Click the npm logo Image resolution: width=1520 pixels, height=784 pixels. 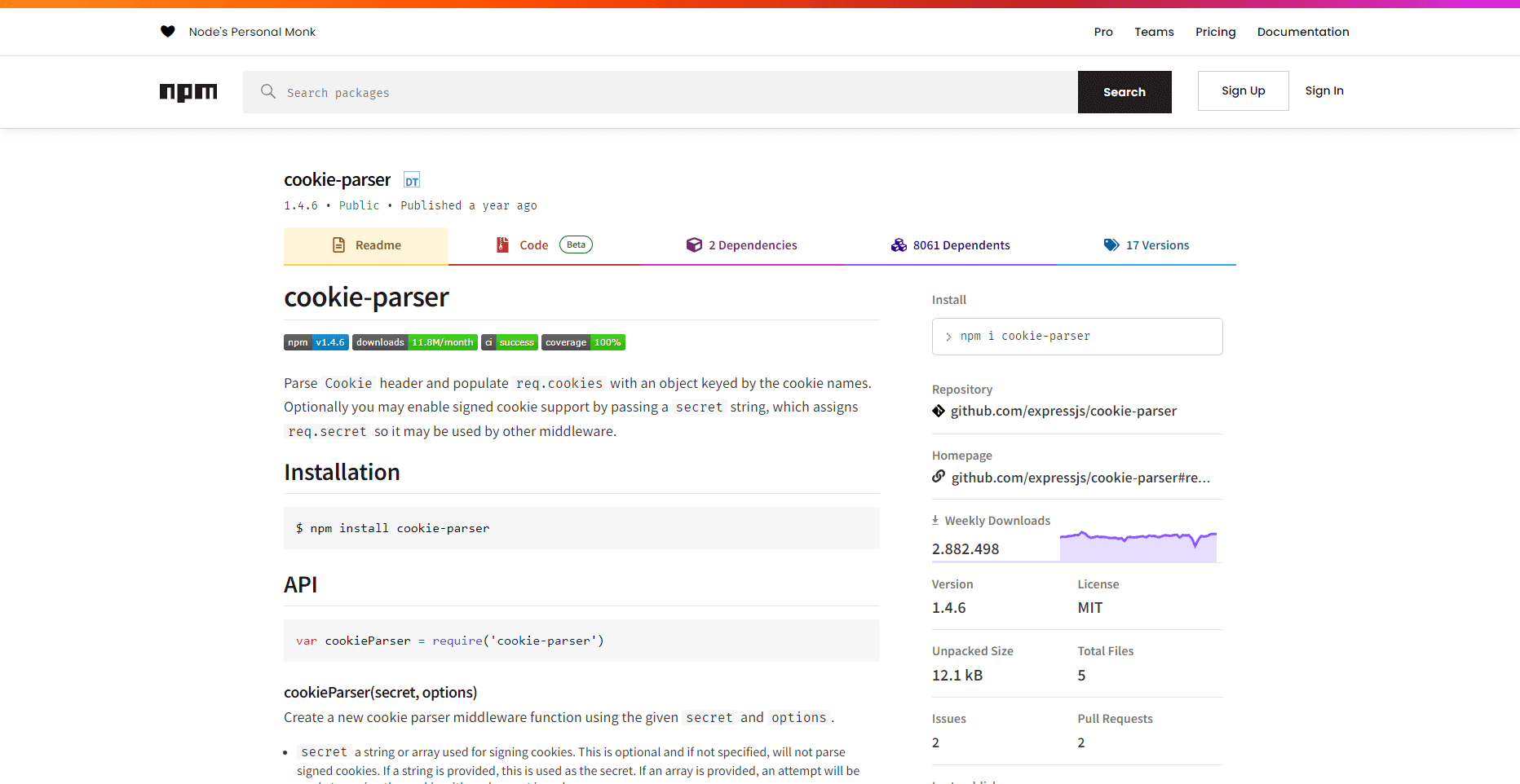[188, 92]
